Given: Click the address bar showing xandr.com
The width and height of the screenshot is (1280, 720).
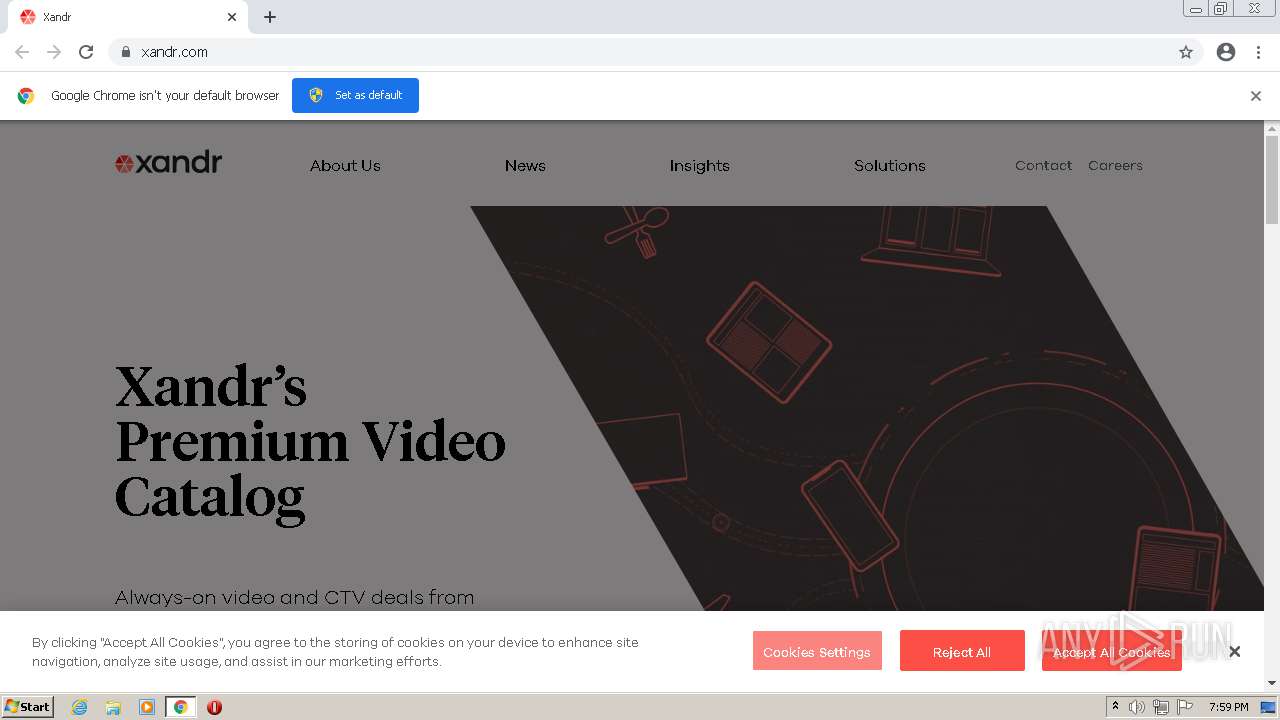Looking at the screenshot, I should [x=655, y=52].
